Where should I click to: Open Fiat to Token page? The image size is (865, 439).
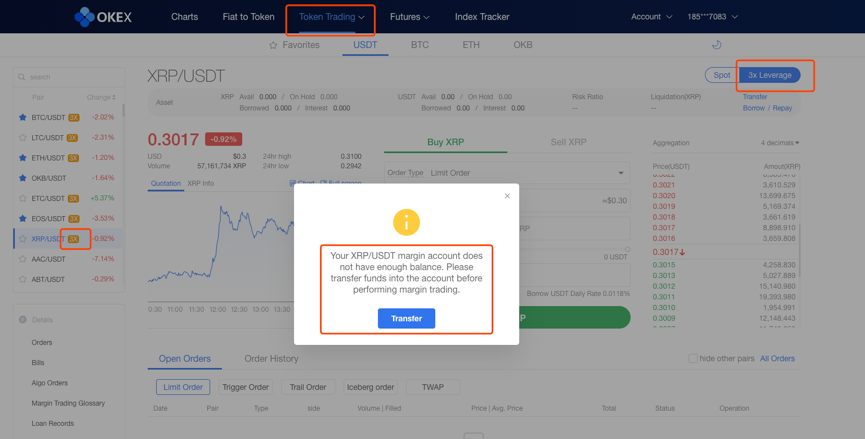coord(248,17)
